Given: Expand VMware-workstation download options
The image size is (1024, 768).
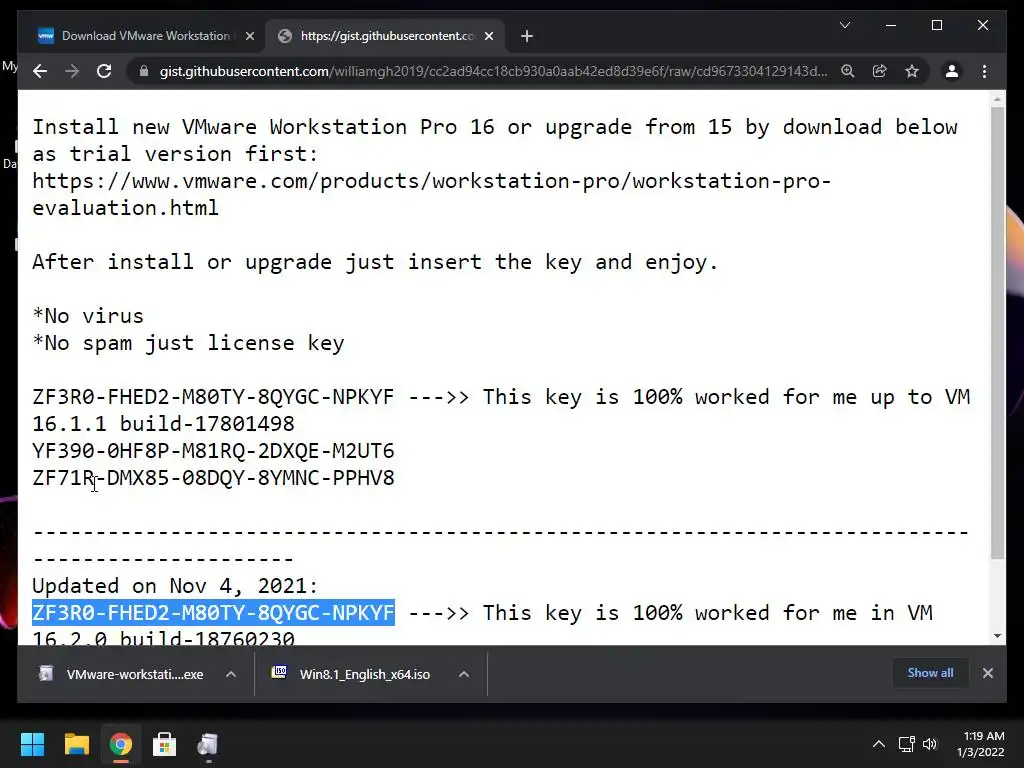Looking at the screenshot, I should tap(231, 674).
